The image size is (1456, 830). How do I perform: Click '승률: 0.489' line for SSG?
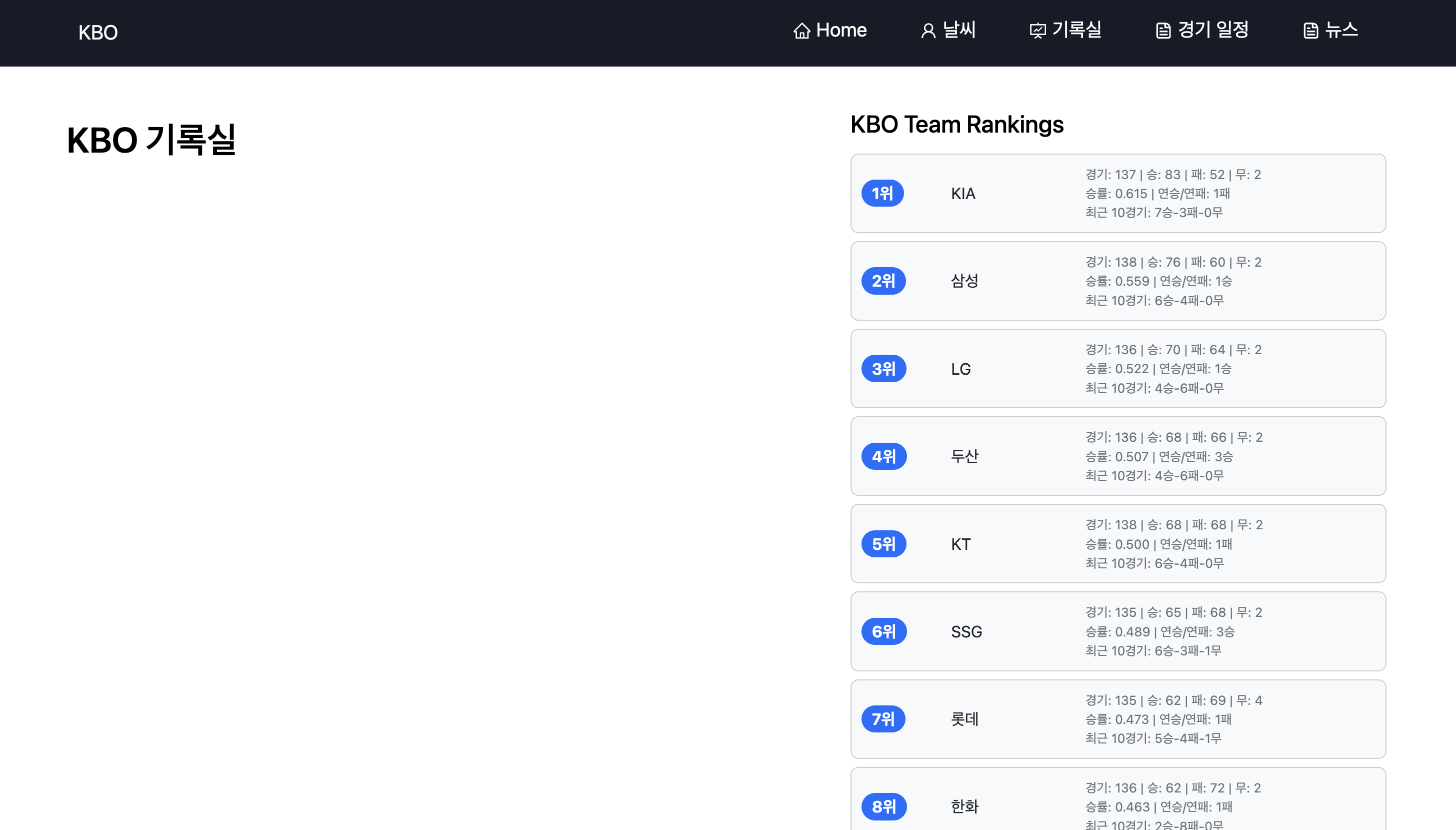[1160, 631]
